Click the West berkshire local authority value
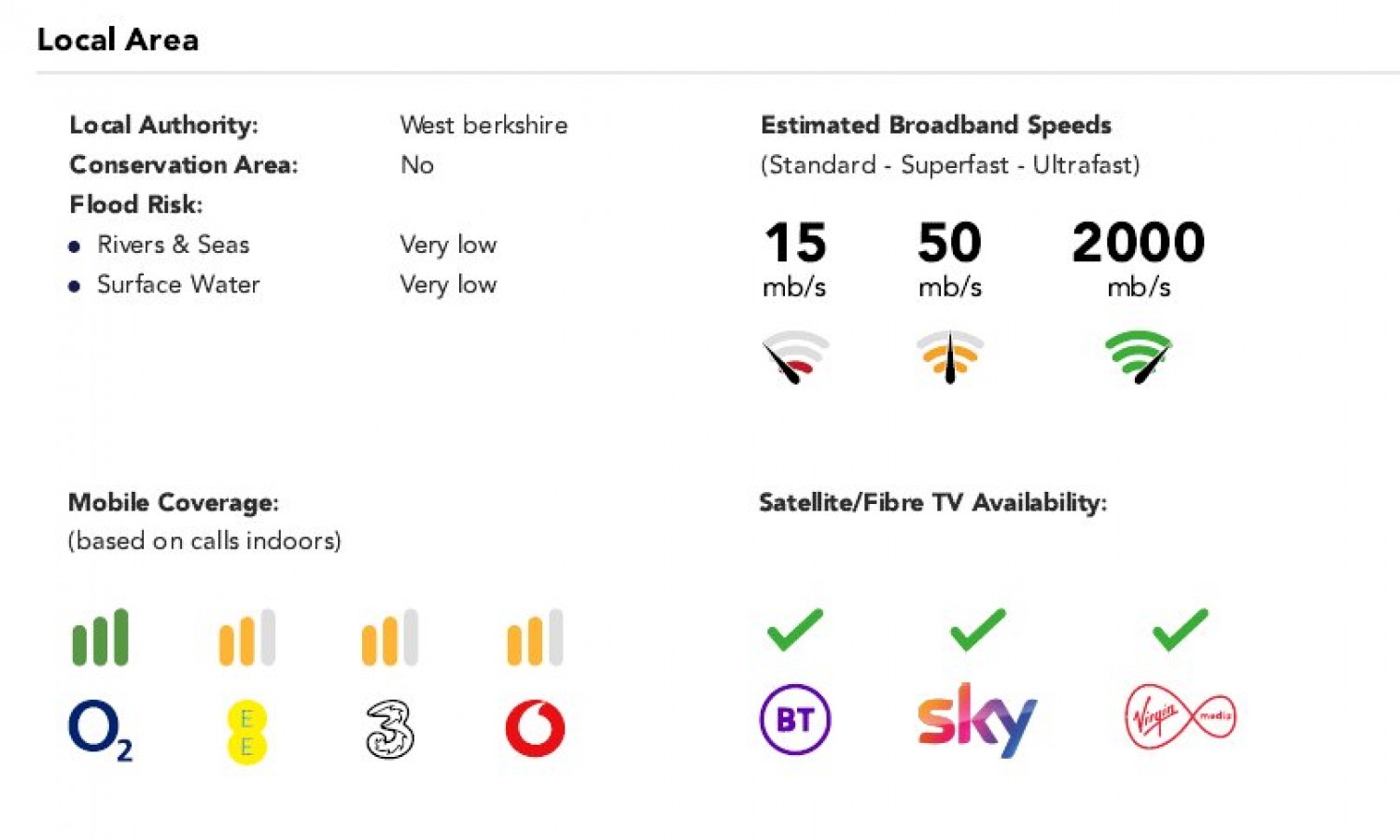The image size is (1400, 840). tap(483, 125)
